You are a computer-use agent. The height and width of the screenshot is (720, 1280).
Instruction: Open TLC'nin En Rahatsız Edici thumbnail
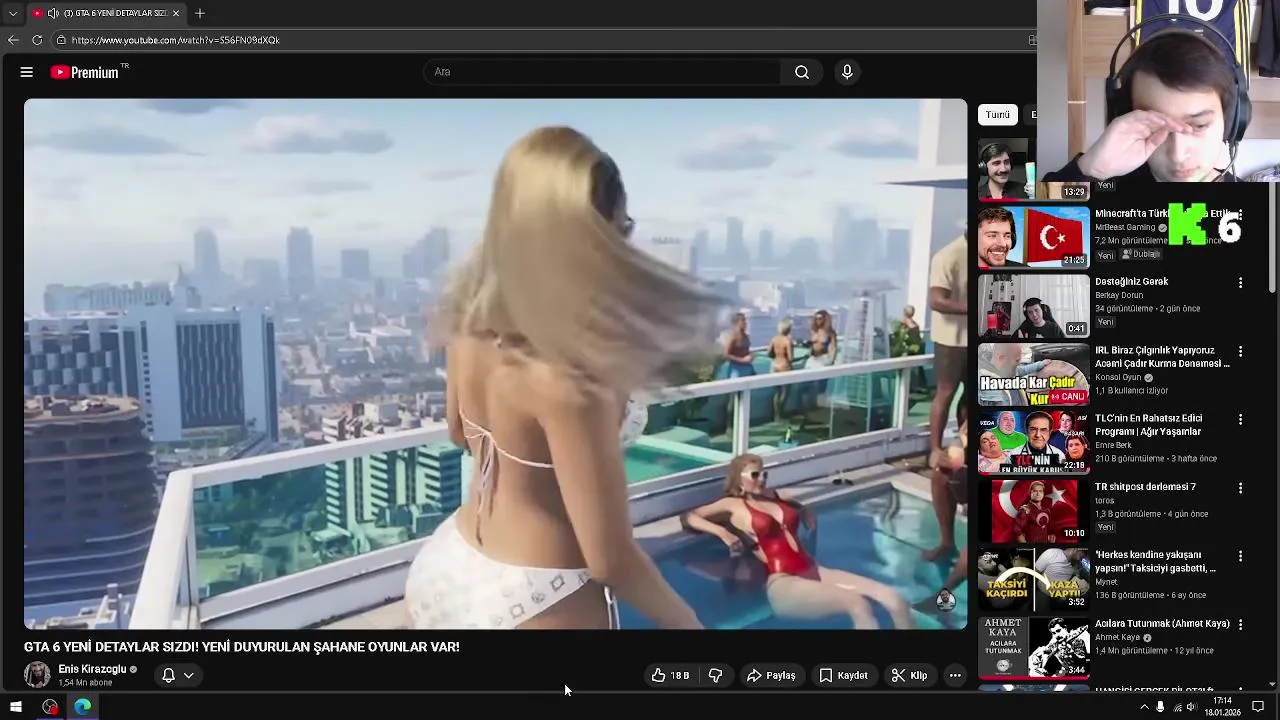click(x=1034, y=442)
